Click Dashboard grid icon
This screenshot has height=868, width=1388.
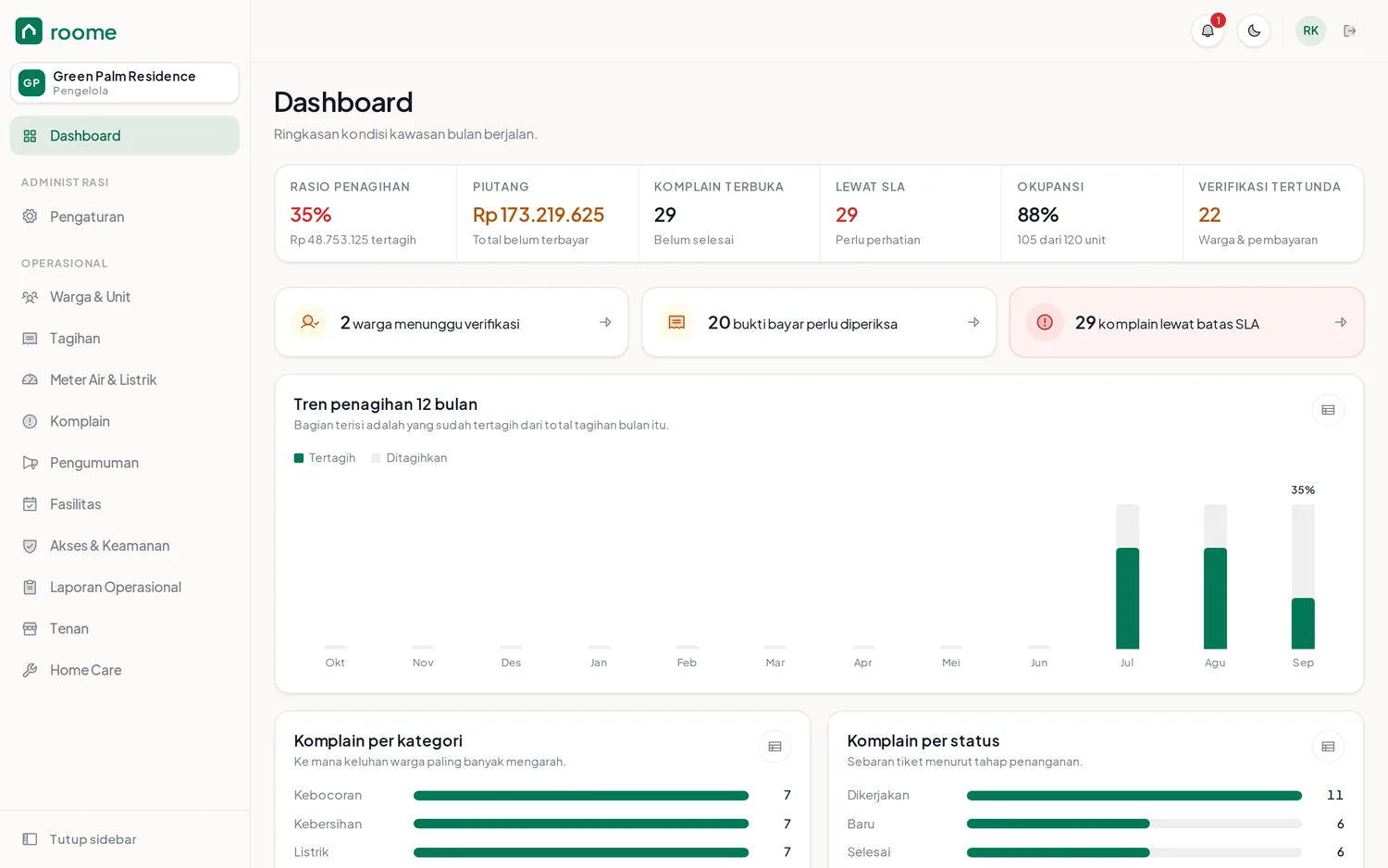30,136
